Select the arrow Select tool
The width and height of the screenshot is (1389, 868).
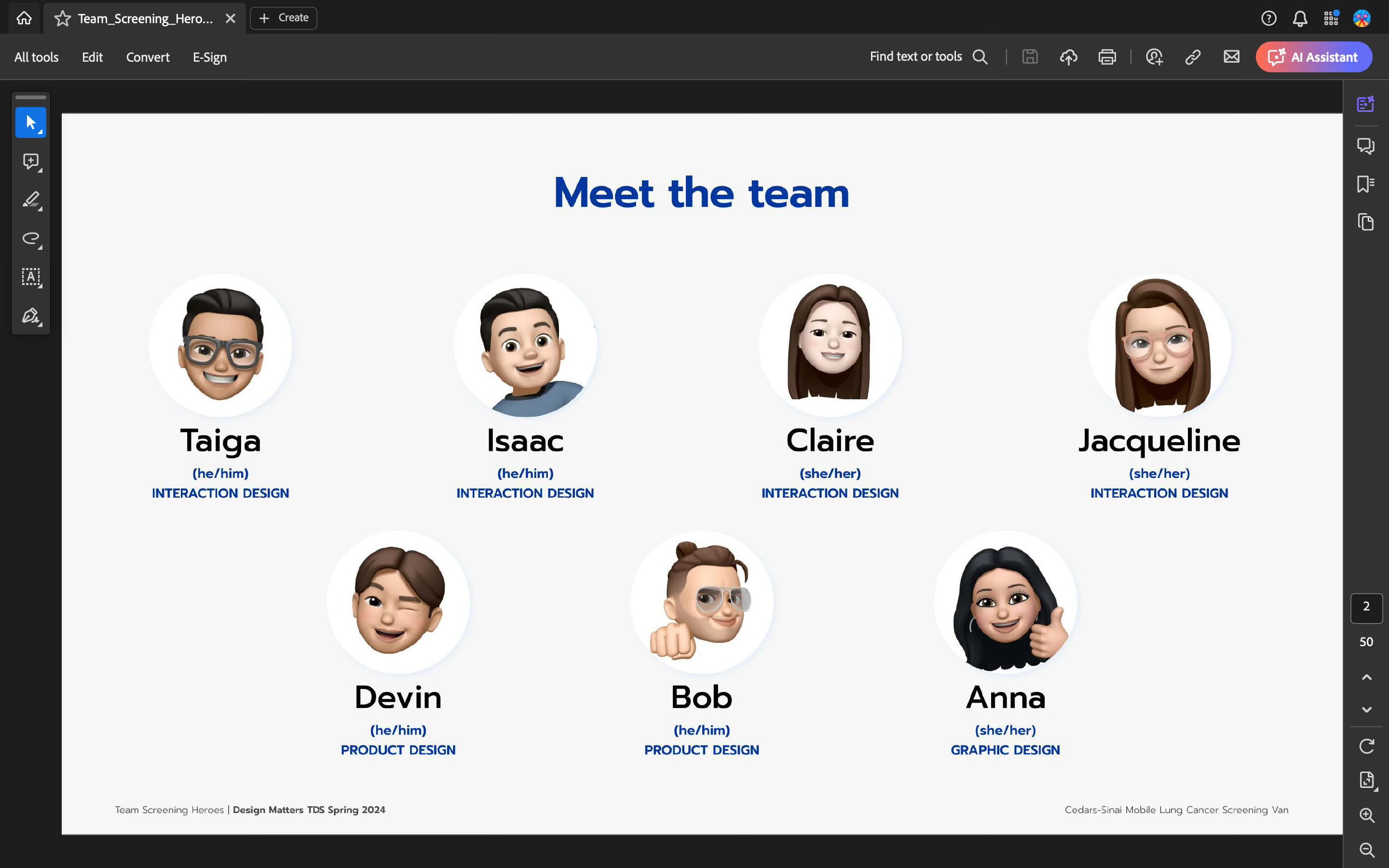30,122
